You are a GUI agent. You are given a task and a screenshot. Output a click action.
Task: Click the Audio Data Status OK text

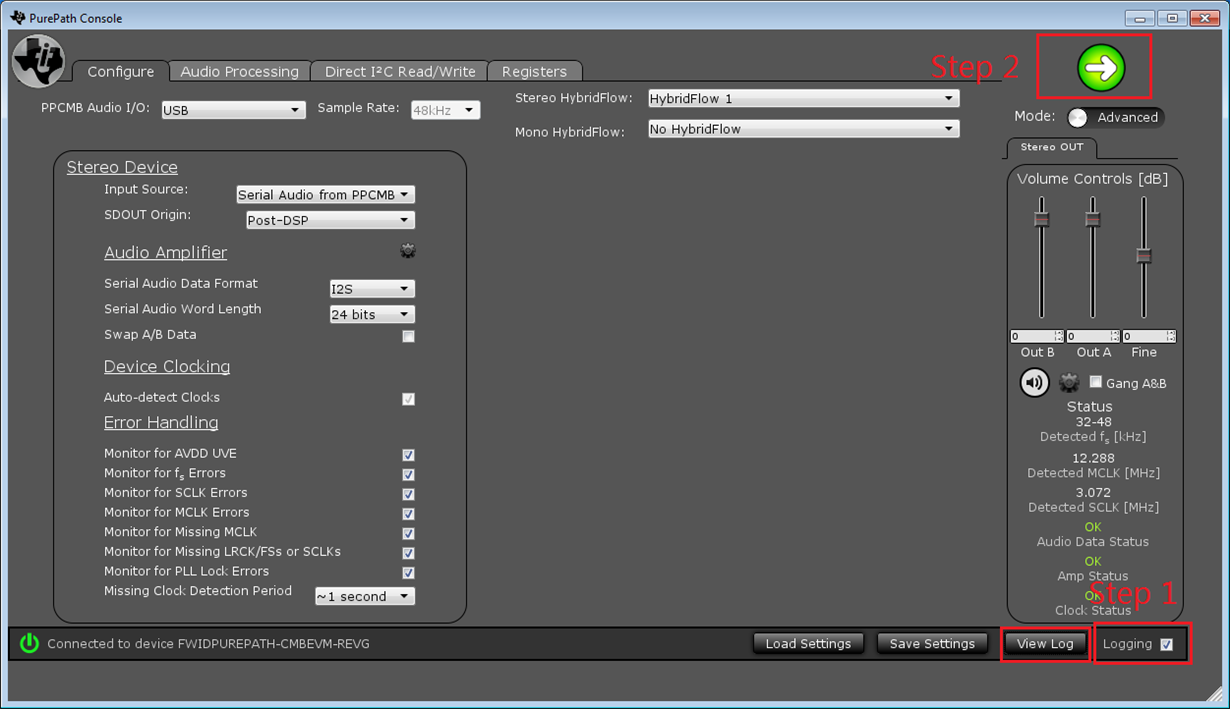(x=1093, y=527)
